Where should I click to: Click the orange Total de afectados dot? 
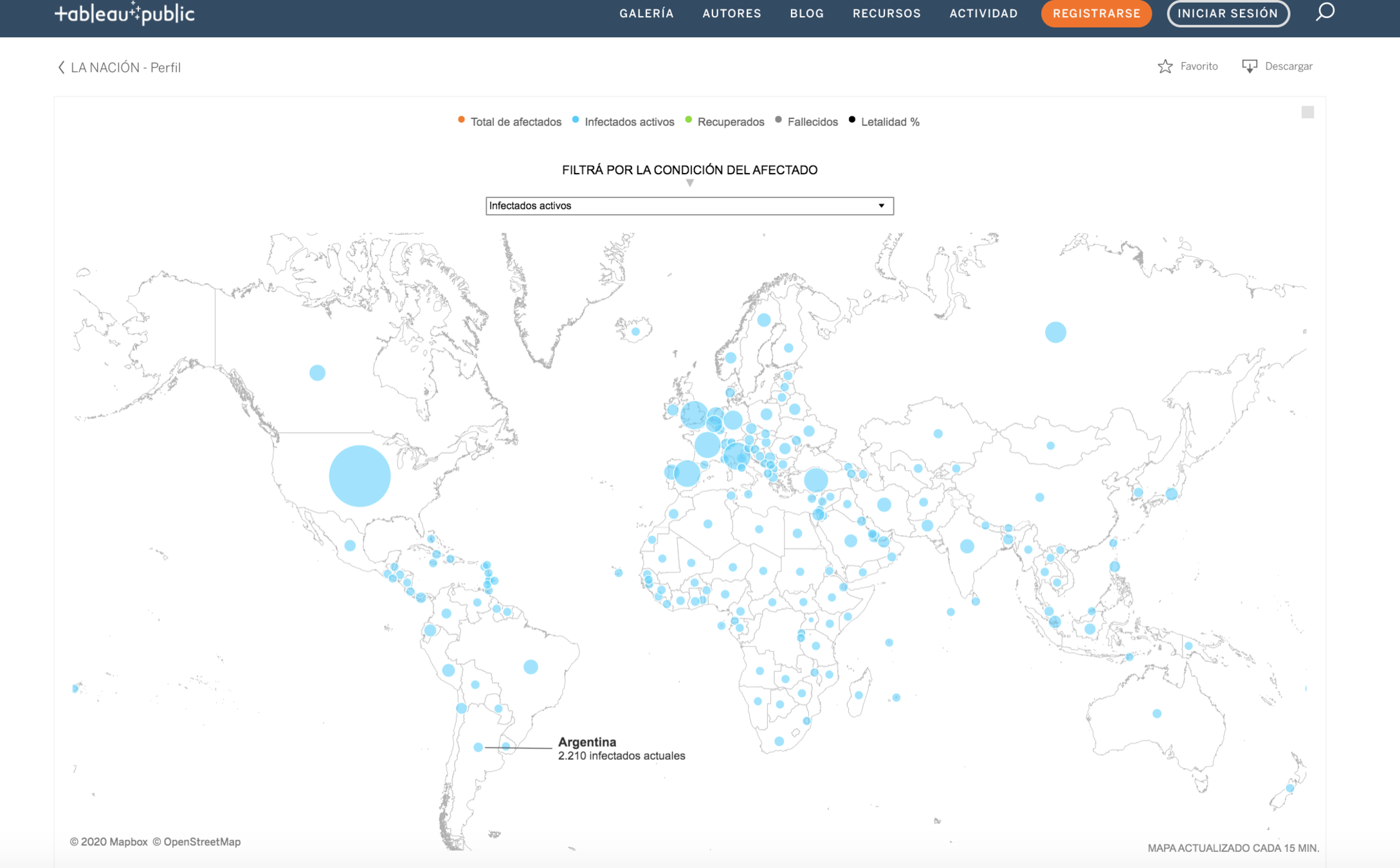click(461, 120)
